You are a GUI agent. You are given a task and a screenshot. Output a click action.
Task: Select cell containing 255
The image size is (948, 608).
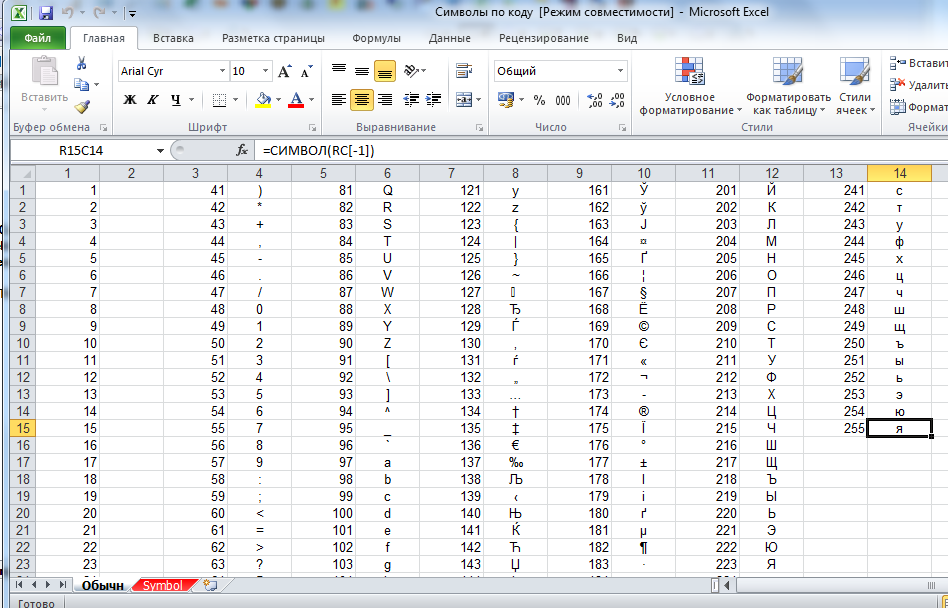tap(835, 429)
